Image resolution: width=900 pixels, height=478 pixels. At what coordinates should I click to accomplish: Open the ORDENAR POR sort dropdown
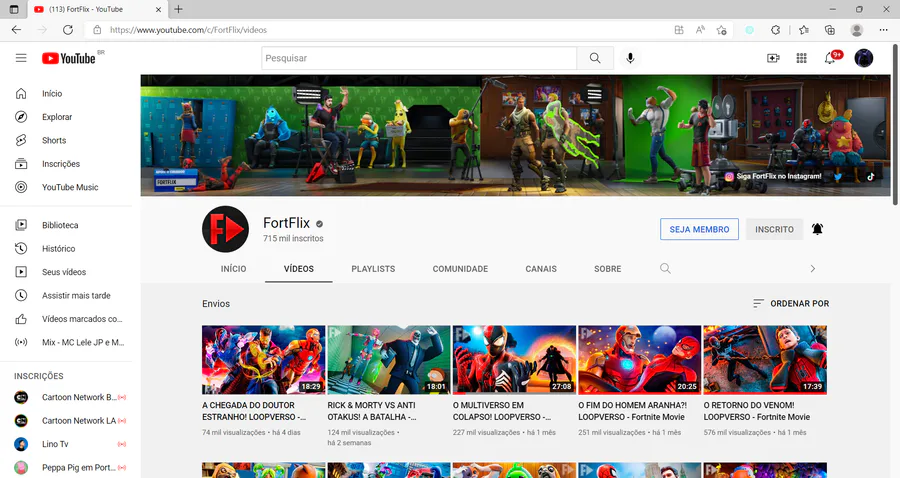click(791, 304)
